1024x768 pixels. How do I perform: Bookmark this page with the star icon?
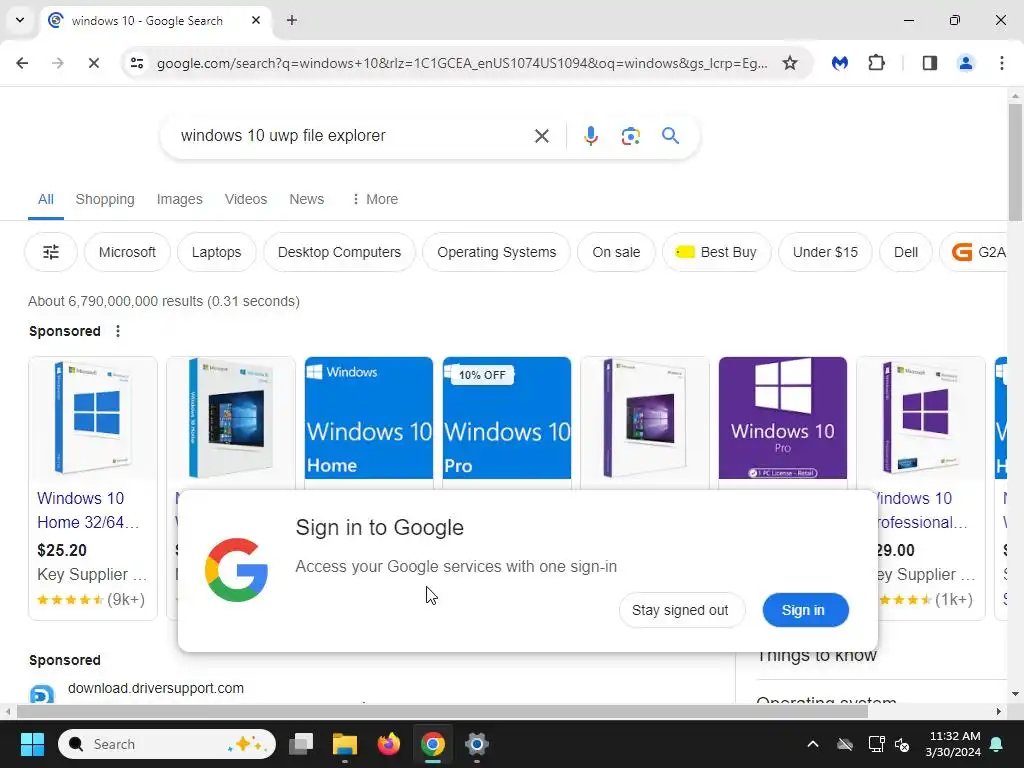(790, 63)
